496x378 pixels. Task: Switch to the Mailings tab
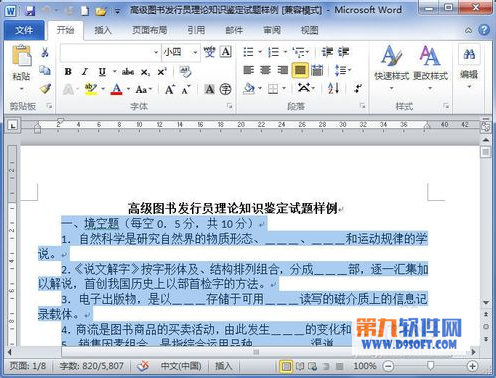point(234,30)
